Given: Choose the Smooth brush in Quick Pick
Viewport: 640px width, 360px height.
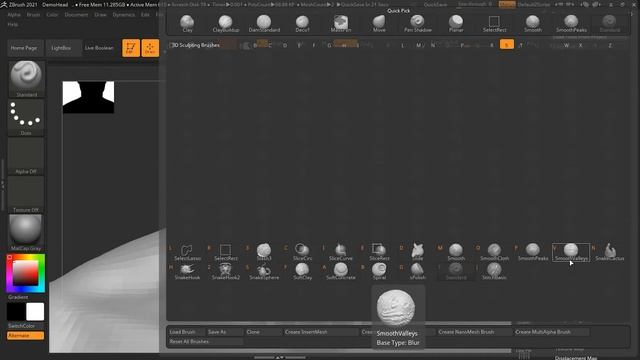Looking at the screenshot, I should tap(533, 23).
